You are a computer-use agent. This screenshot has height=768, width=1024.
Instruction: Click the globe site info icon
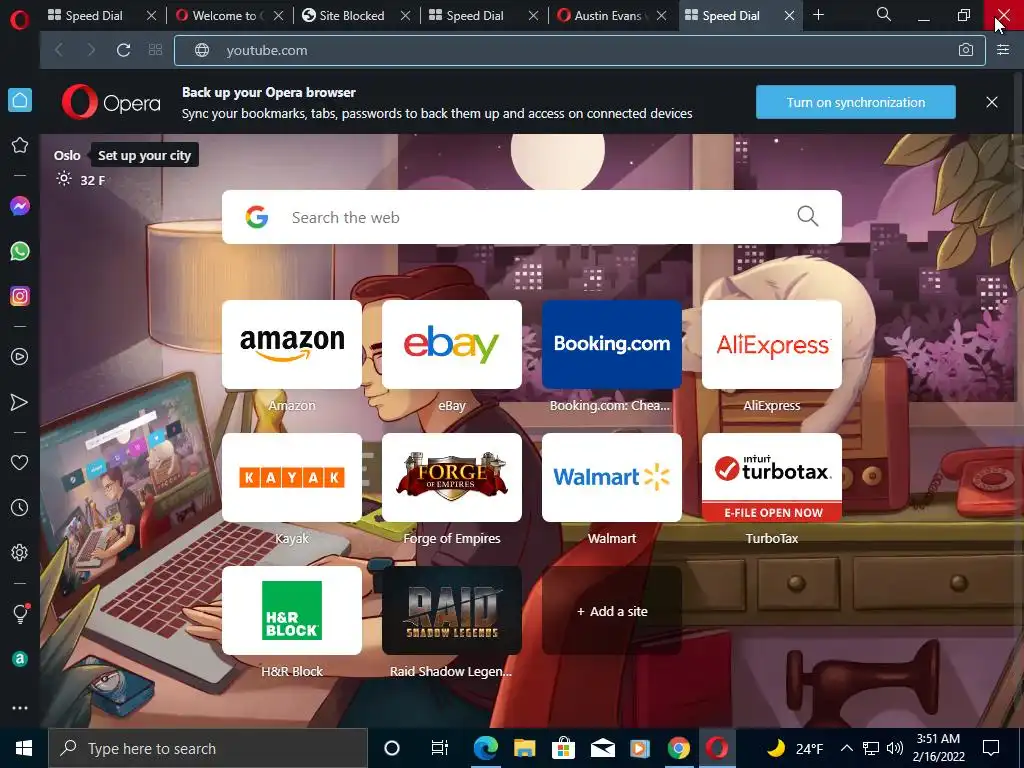(x=202, y=50)
